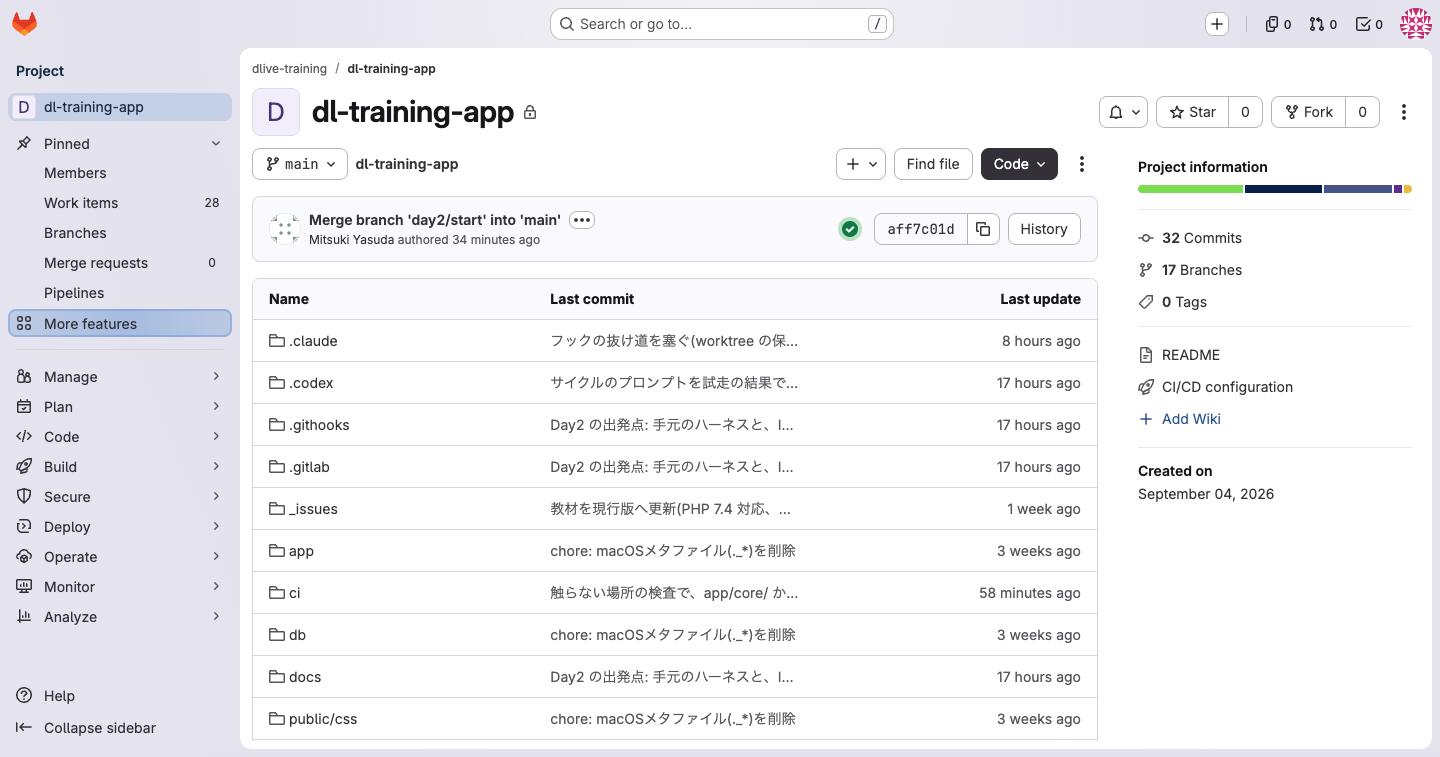The height and width of the screenshot is (757, 1440).
Task: Open the create new plus icon in top bar
Action: coord(1217,24)
